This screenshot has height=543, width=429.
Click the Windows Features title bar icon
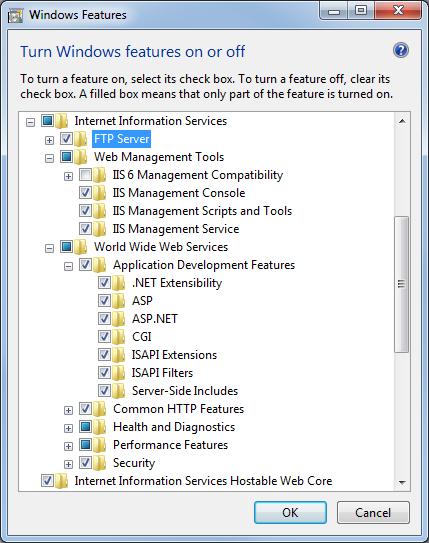coord(15,16)
